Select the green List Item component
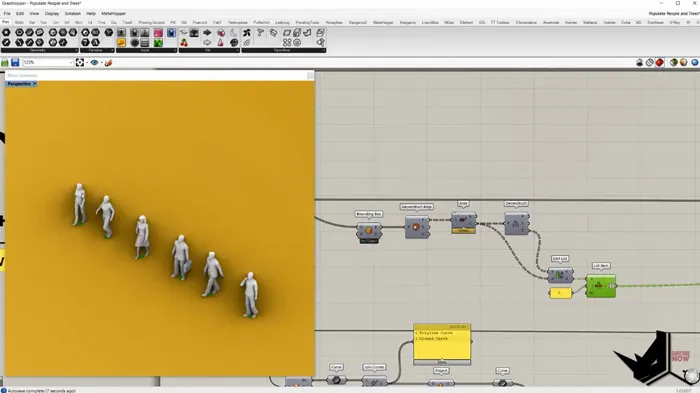Screen dimensions: 700x393 601,286
